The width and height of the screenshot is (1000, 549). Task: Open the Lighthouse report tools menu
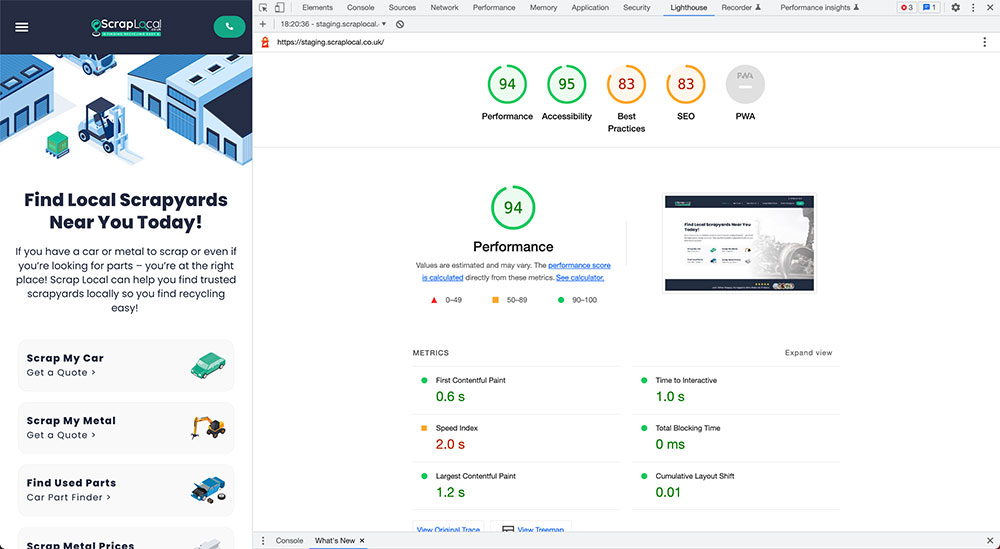(x=985, y=42)
